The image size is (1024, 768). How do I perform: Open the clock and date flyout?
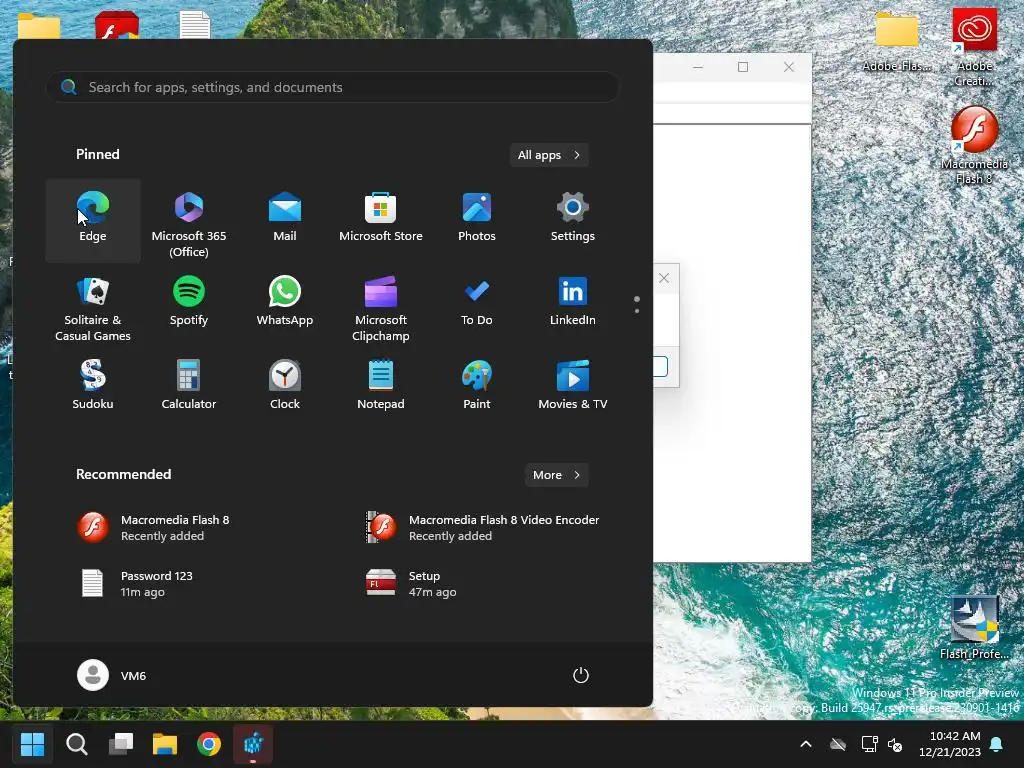point(950,744)
